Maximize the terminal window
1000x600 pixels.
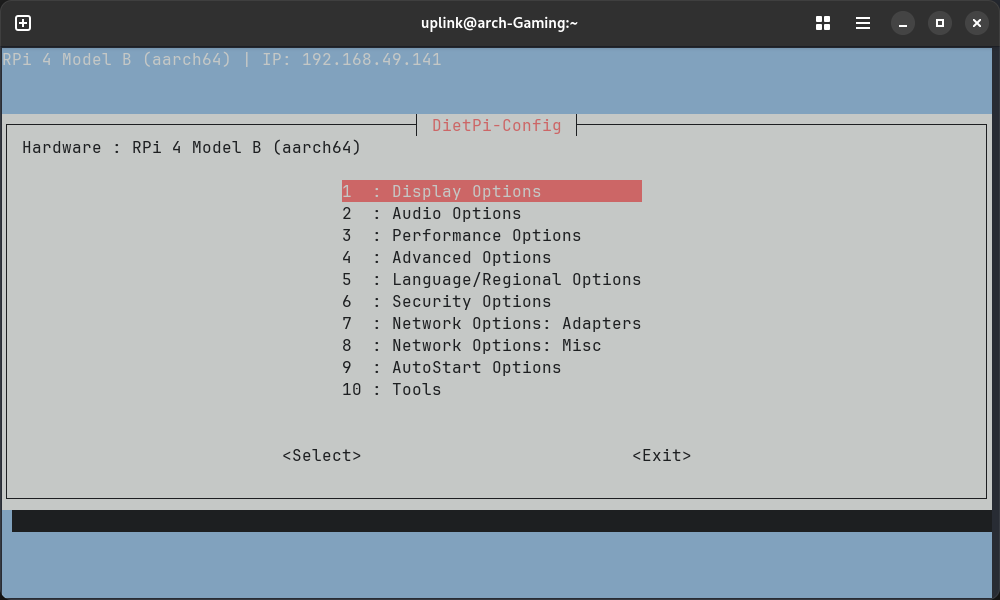pos(939,23)
